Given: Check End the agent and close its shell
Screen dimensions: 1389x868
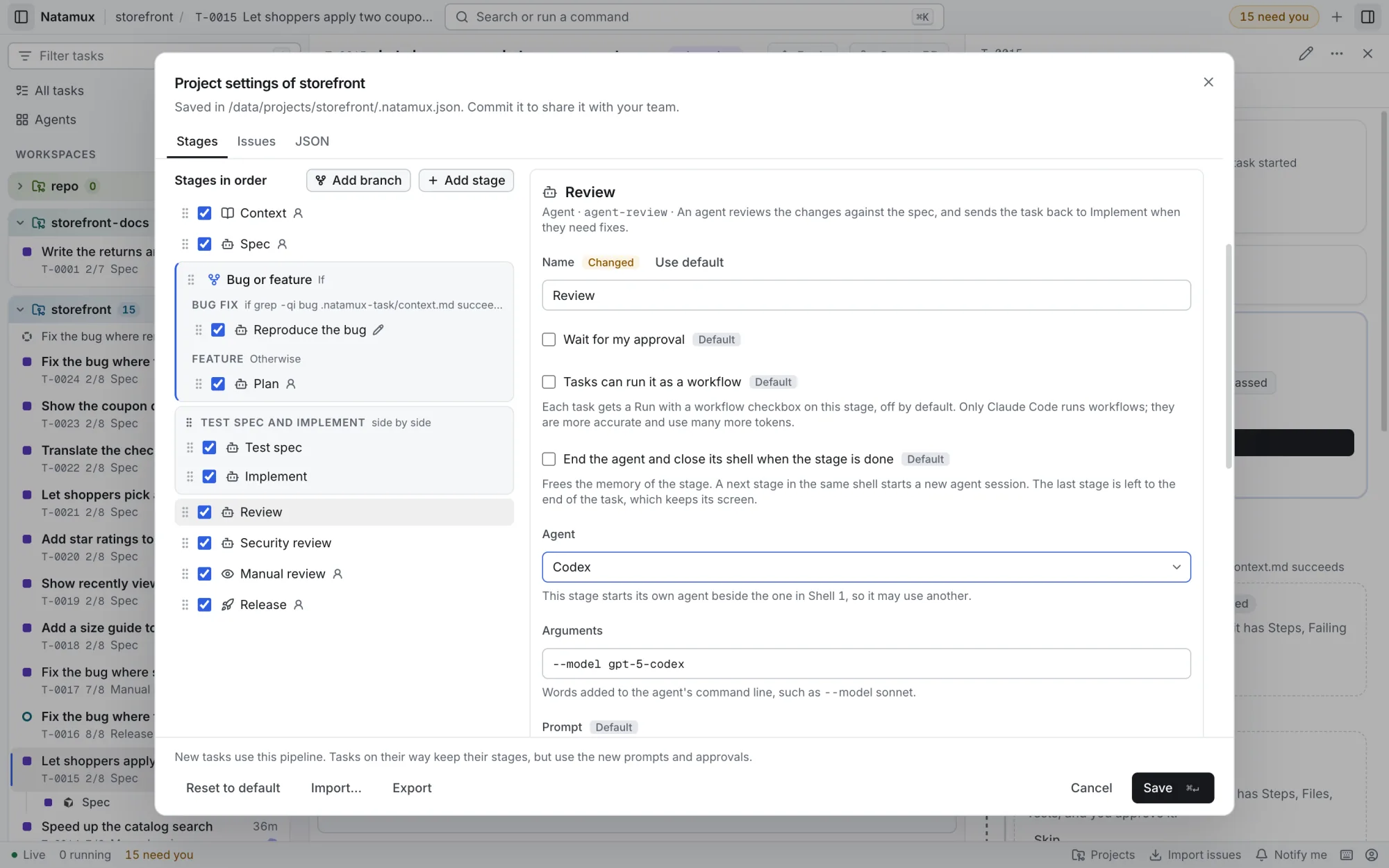Looking at the screenshot, I should pos(549,459).
